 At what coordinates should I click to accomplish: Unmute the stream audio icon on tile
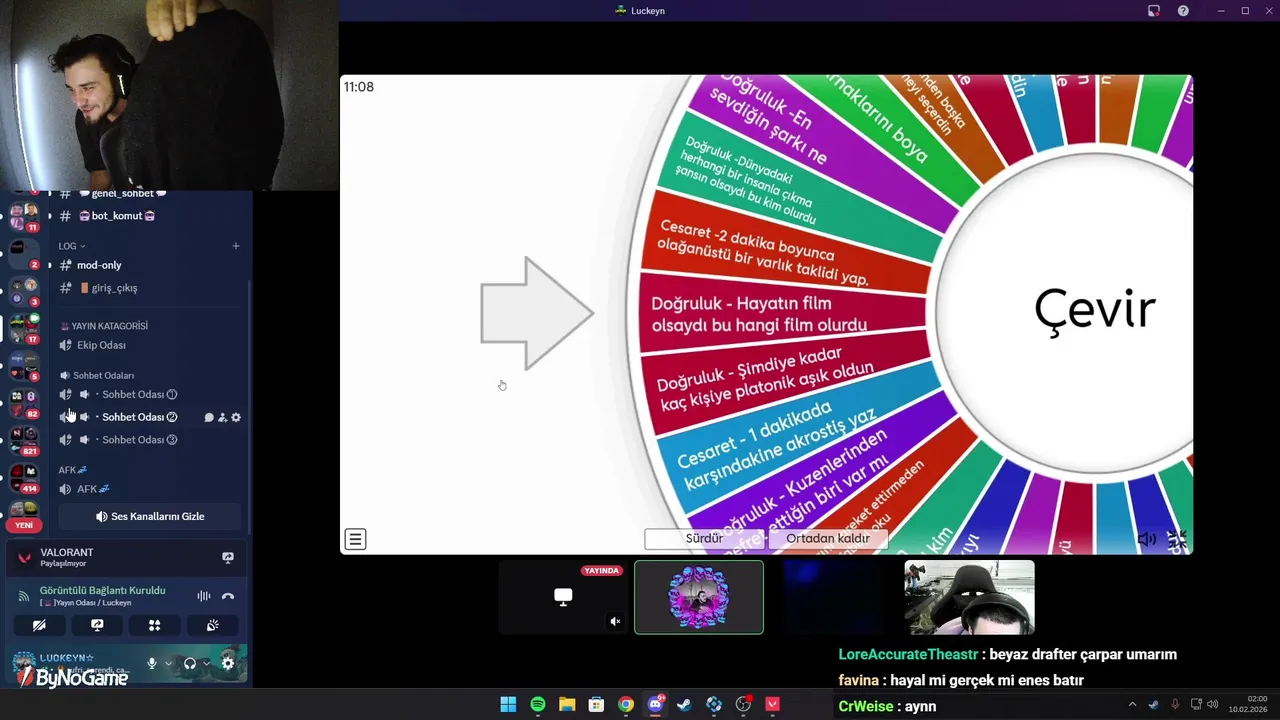pyautogui.click(x=615, y=621)
